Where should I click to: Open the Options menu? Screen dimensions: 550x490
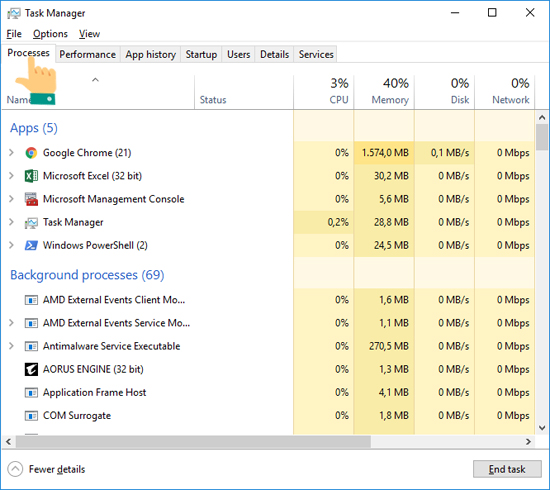[50, 34]
